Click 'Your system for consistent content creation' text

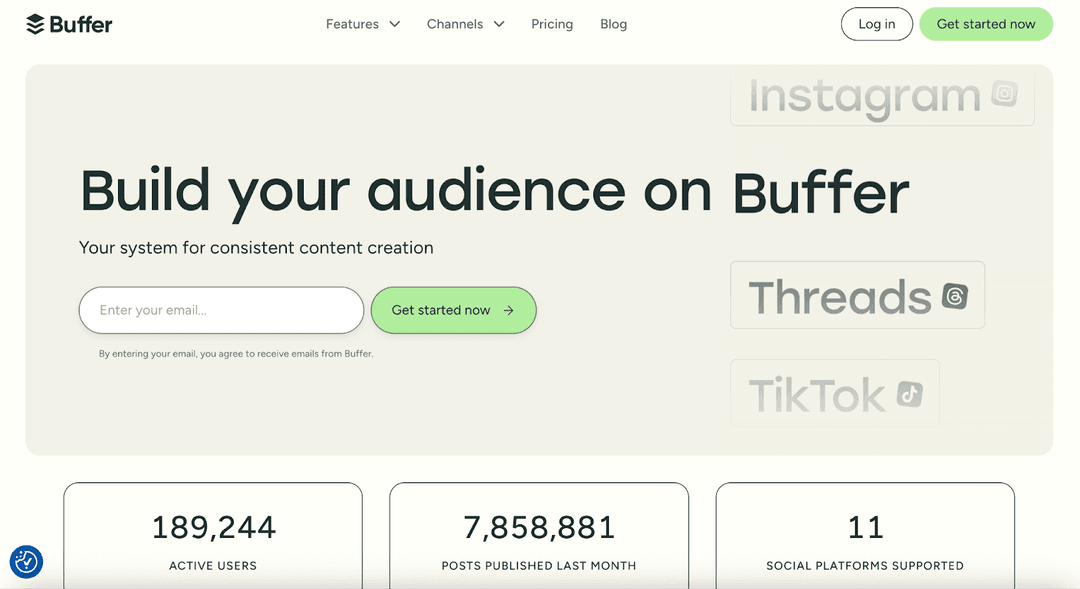(x=256, y=248)
